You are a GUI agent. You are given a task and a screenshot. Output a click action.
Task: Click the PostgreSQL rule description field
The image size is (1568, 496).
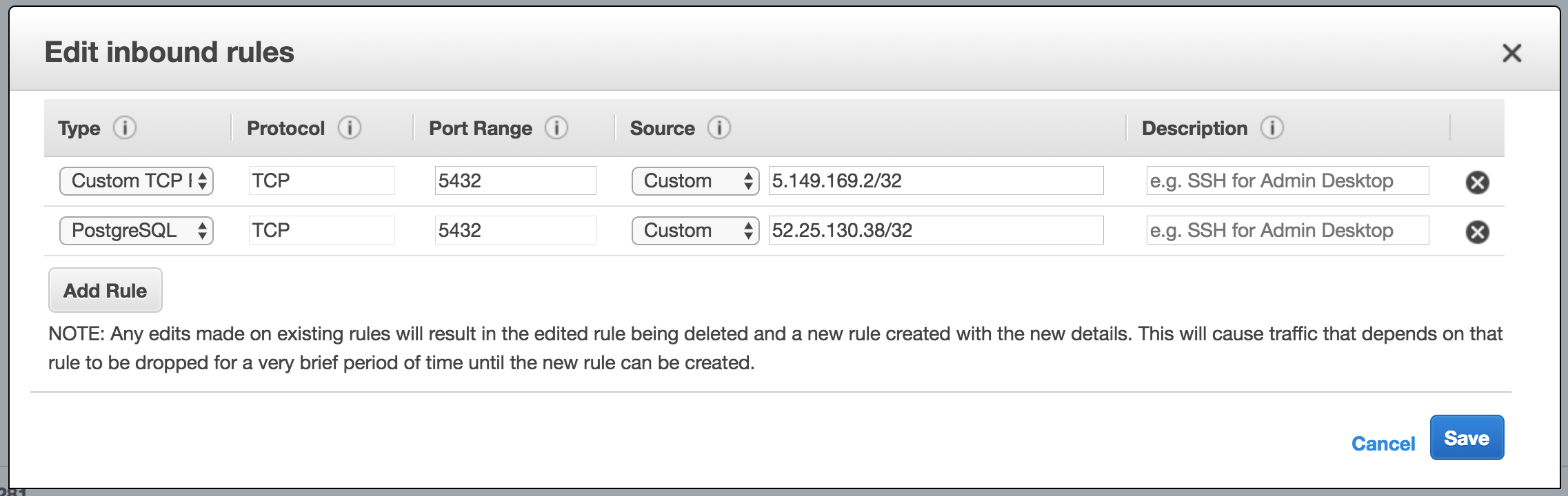point(1287,230)
